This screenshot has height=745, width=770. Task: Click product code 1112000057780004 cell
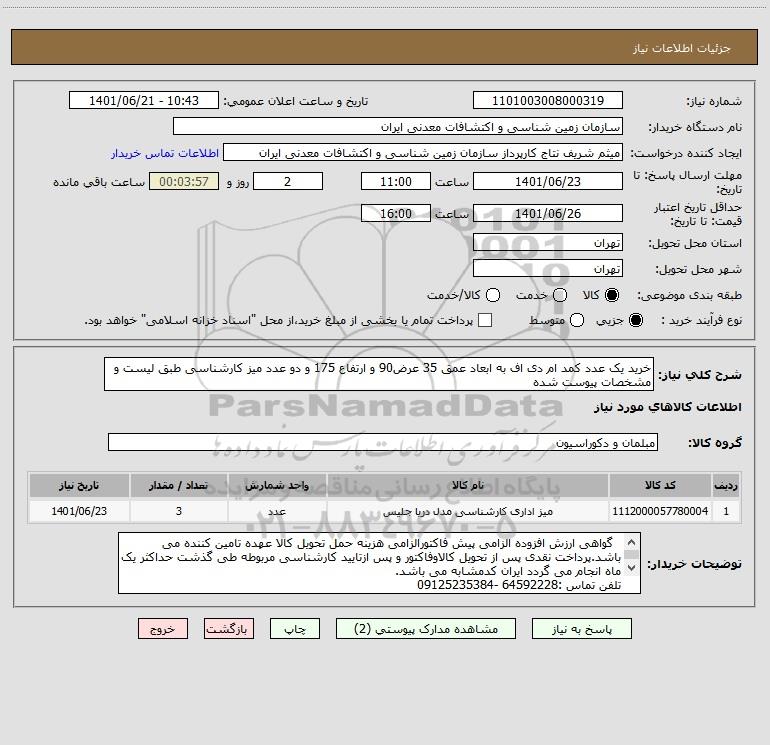pos(660,511)
